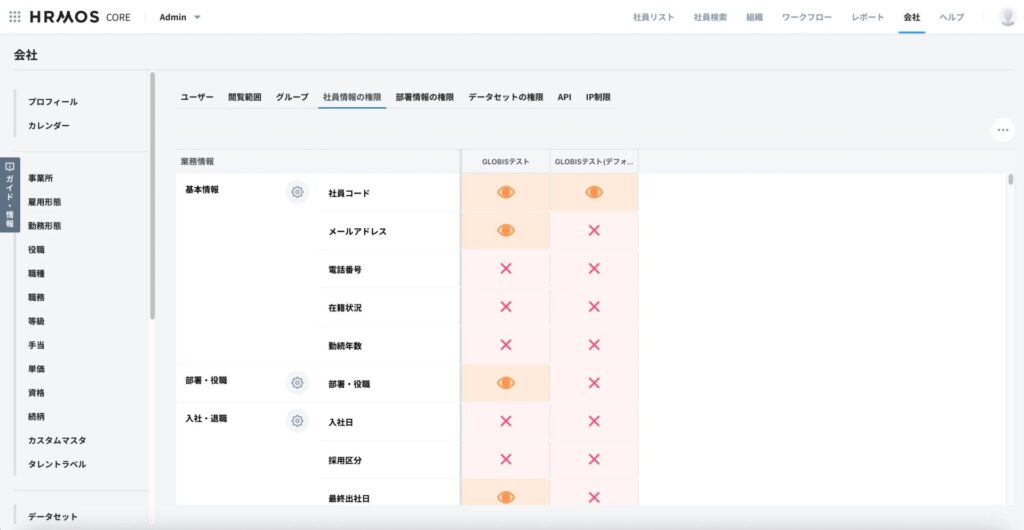Open the three-dot more options menu
The image size is (1024, 530).
point(1002,130)
